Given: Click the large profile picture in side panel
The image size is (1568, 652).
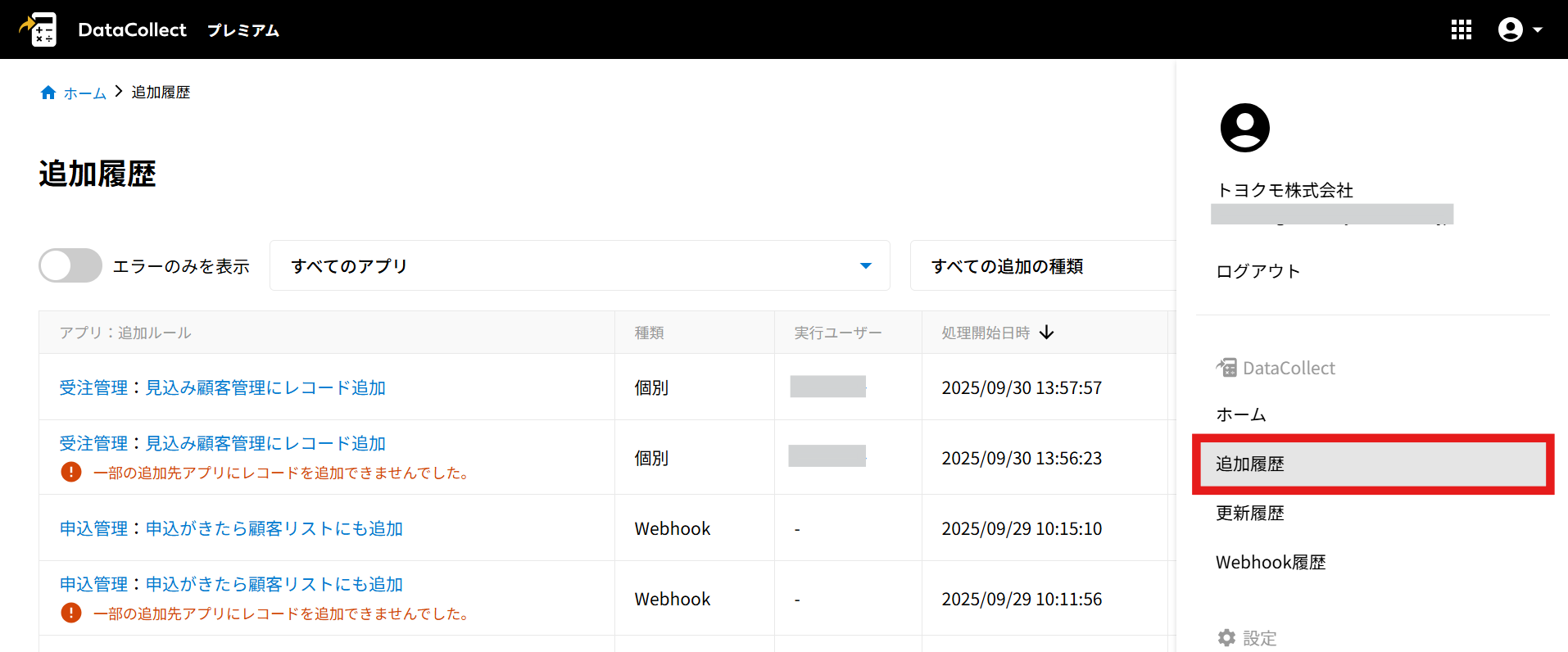Looking at the screenshot, I should 1244,128.
